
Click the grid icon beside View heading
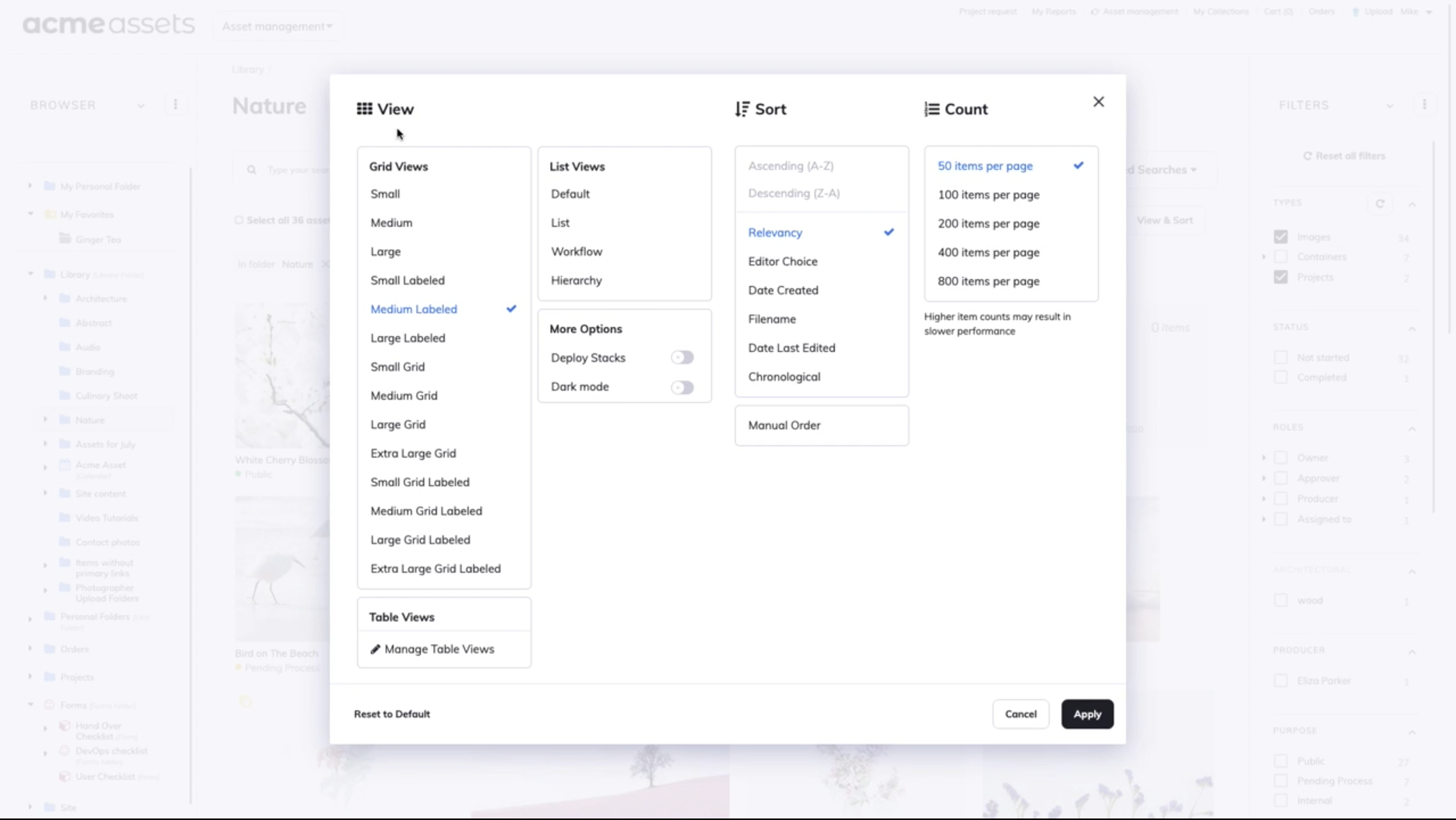364,109
